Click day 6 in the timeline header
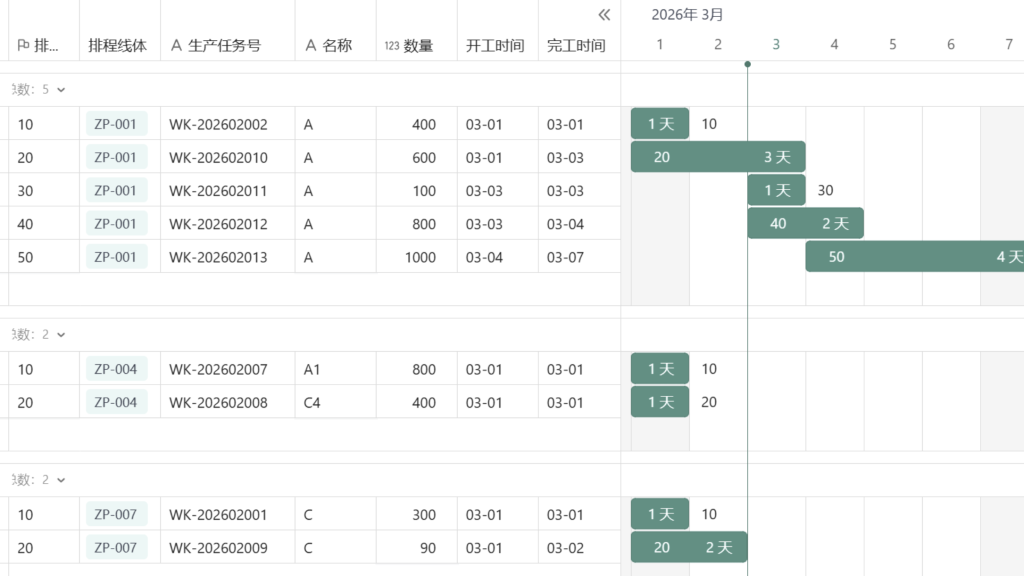The image size is (1024, 576). click(x=951, y=44)
